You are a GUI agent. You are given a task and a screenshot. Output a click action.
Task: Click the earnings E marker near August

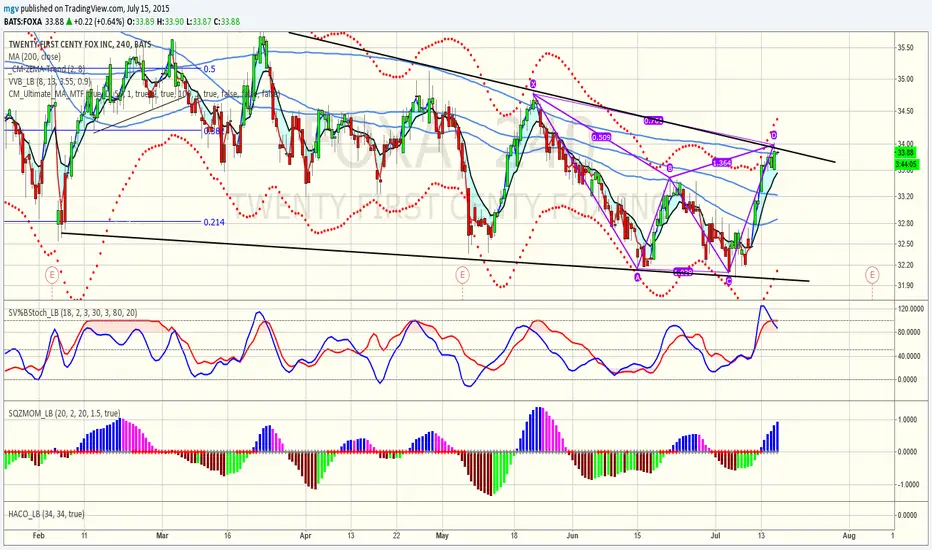(872, 275)
